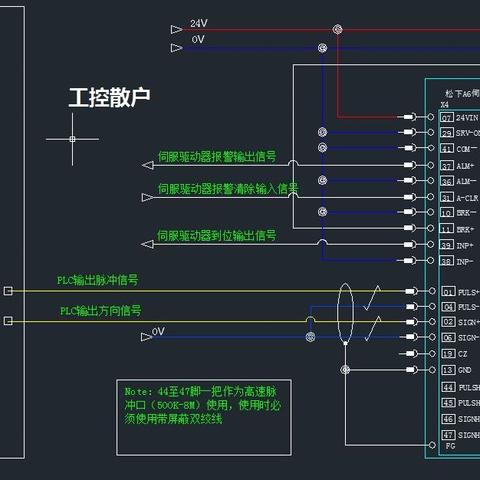Click the 0V arrow symbol below 24V
Image resolution: width=480 pixels, height=480 pixels.
coord(176,48)
